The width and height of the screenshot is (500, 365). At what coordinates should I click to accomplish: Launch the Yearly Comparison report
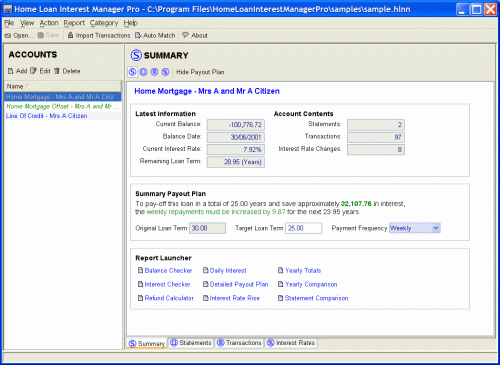(x=311, y=284)
